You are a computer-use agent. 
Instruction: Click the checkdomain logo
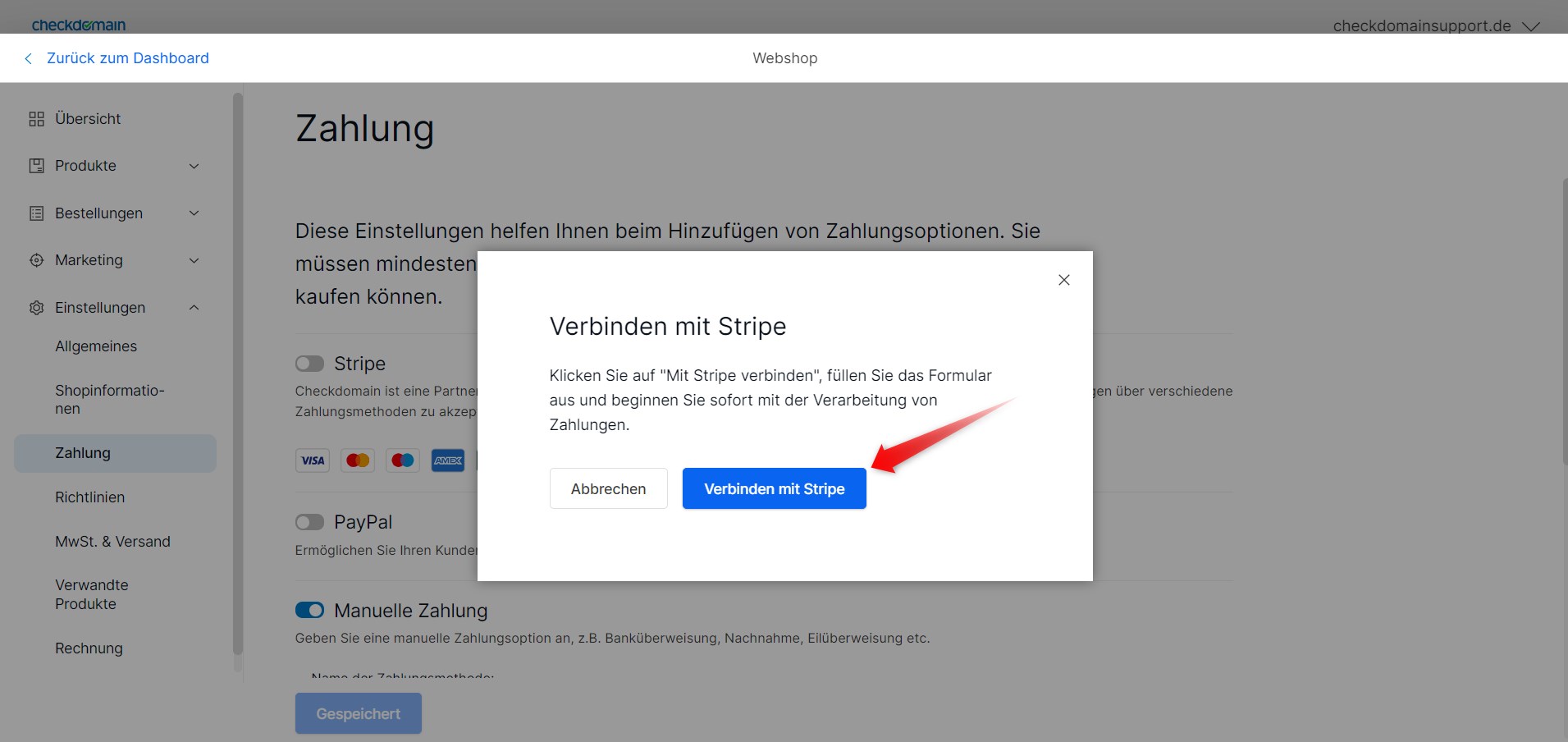tap(78, 24)
